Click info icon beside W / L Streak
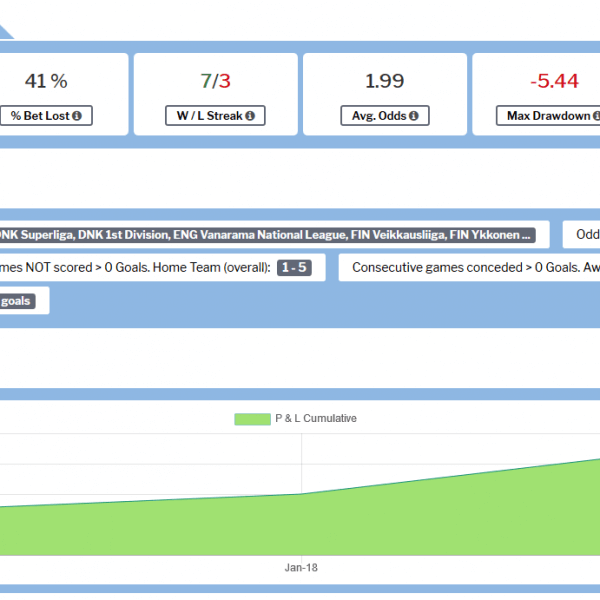 [250, 116]
